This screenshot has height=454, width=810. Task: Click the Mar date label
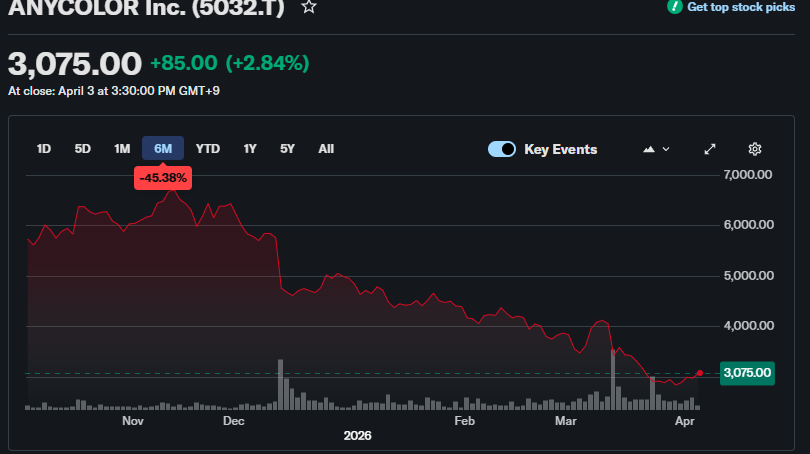pyautogui.click(x=566, y=421)
